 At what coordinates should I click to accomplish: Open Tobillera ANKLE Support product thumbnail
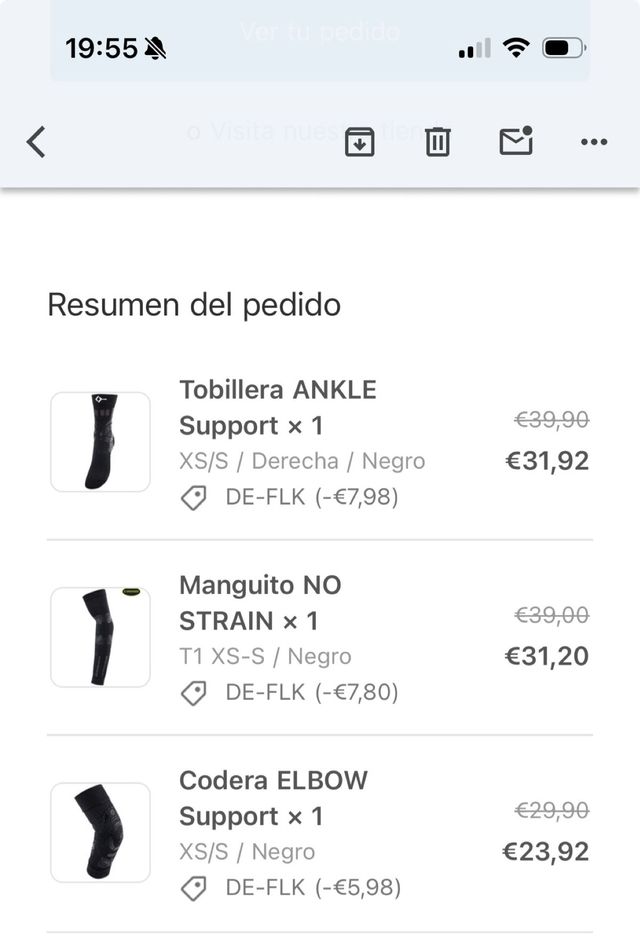click(100, 442)
